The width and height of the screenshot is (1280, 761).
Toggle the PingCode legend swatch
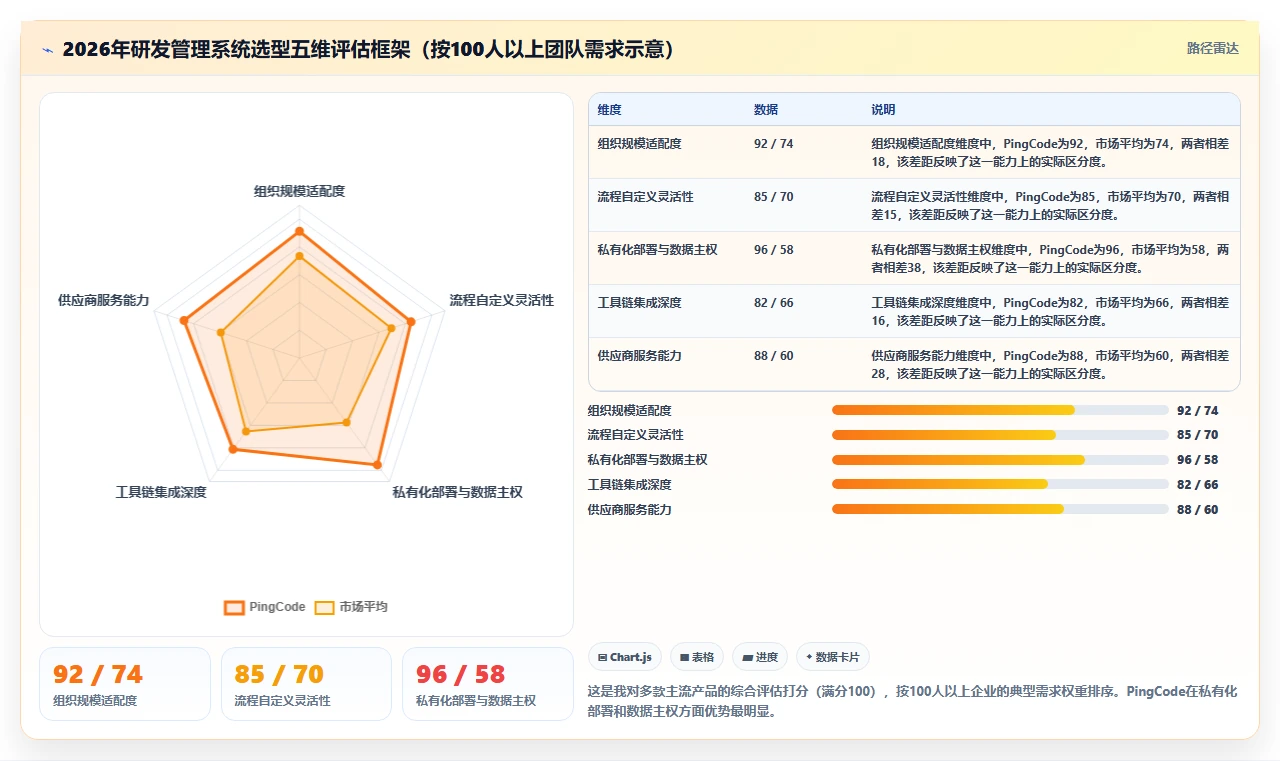pos(235,607)
